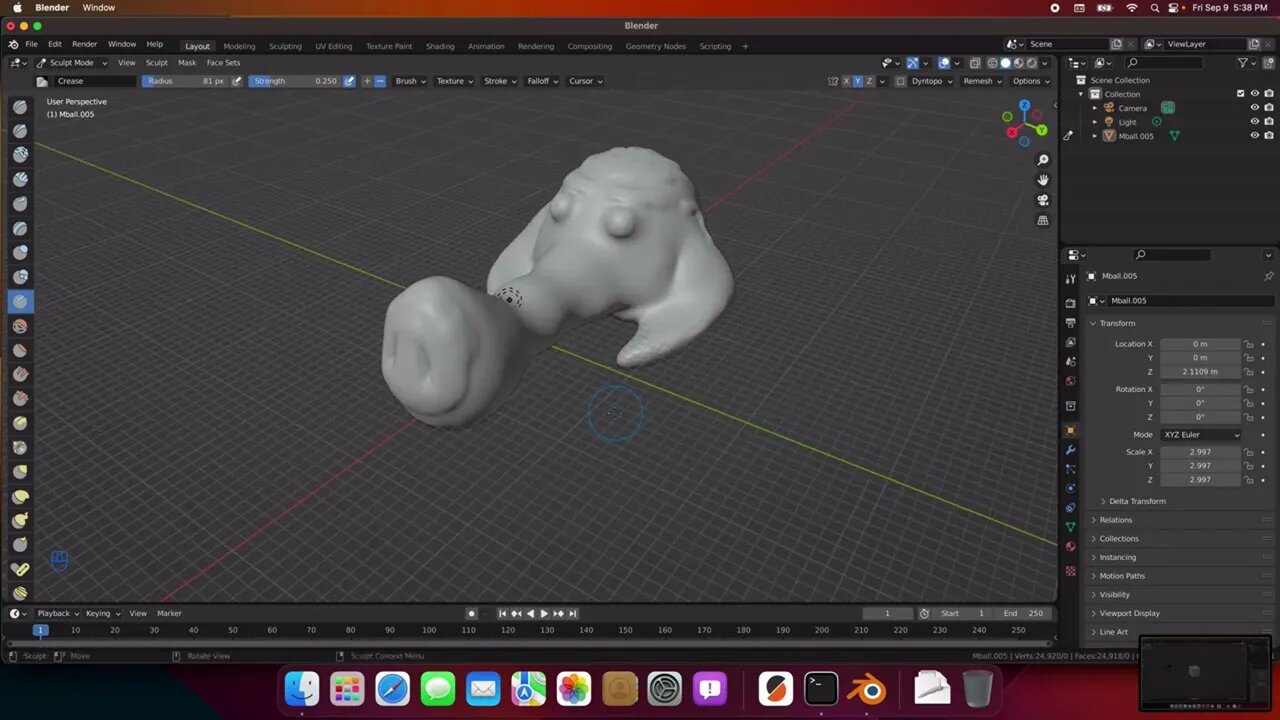Switch to the Shading workspace tab
1280x720 pixels.
(x=440, y=46)
